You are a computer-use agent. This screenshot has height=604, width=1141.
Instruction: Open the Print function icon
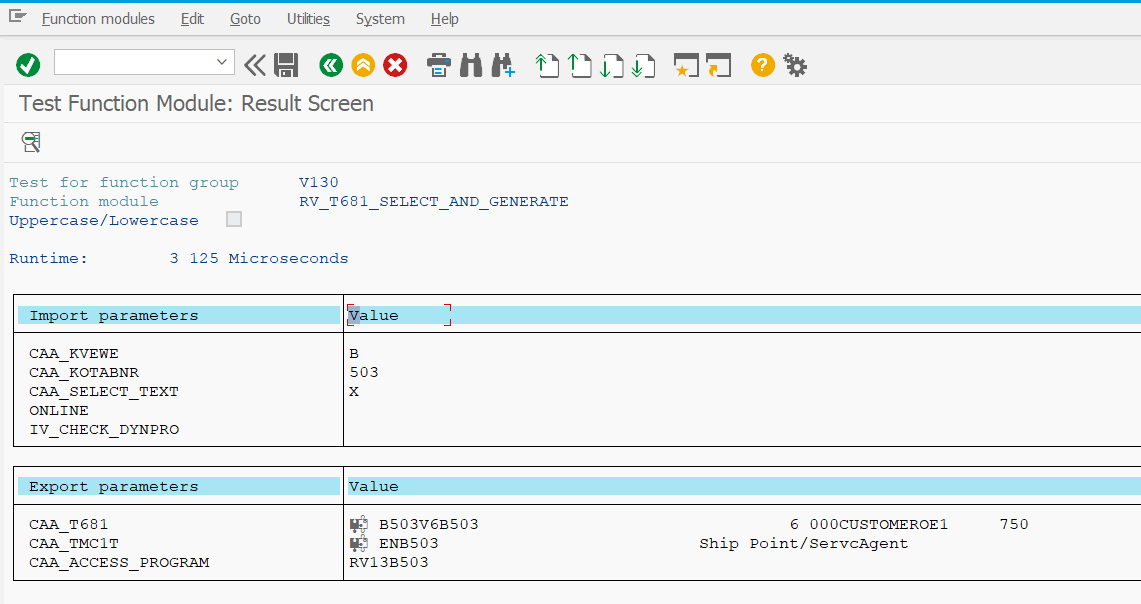[x=438, y=64]
